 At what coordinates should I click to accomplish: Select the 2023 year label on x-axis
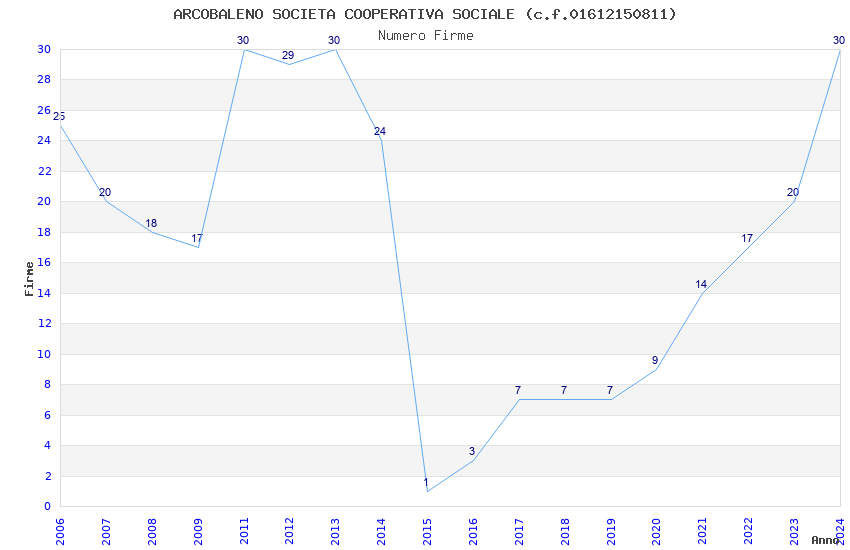pyautogui.click(x=794, y=531)
